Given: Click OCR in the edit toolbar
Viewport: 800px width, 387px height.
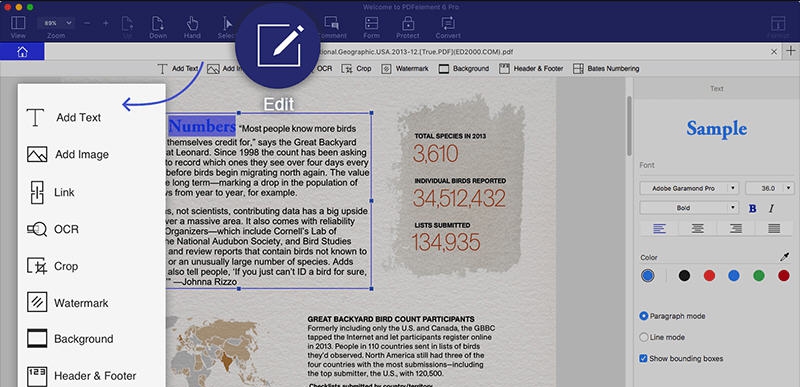Looking at the screenshot, I should coord(324,68).
